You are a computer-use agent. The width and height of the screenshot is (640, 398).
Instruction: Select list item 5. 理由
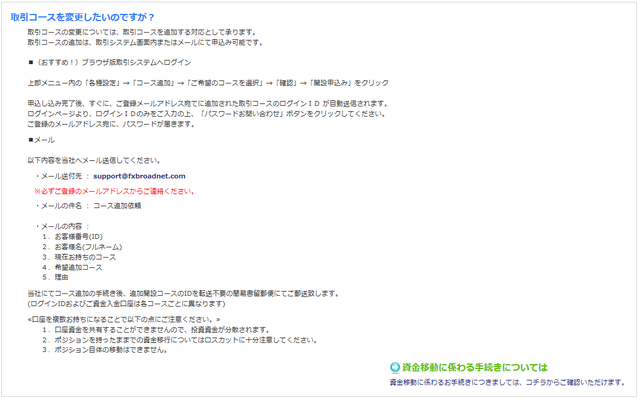[x=55, y=278]
